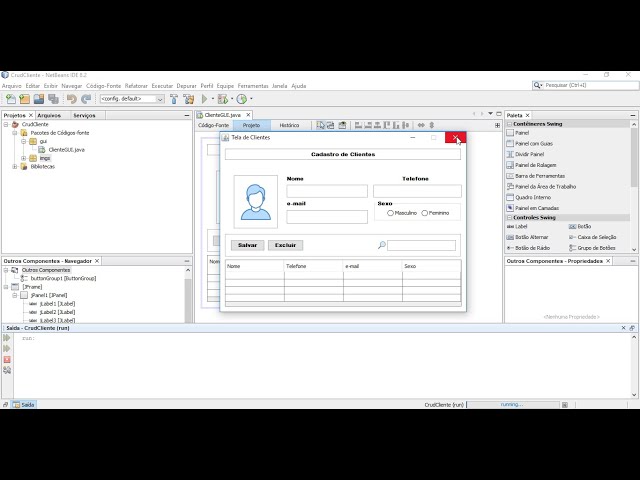Select the Feminino radio button
The image size is (640, 480).
click(x=424, y=213)
